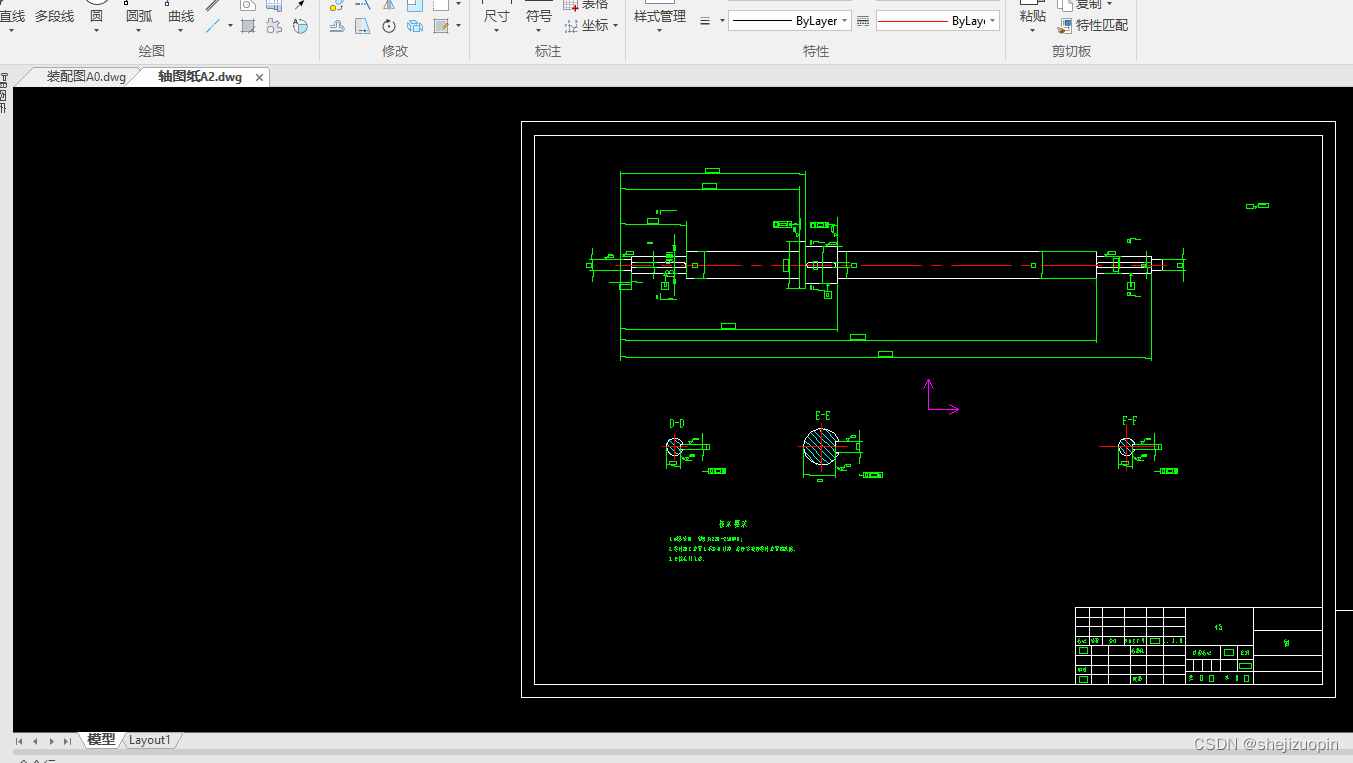
Task: Click the 直线 line button
Action: (x=11, y=16)
